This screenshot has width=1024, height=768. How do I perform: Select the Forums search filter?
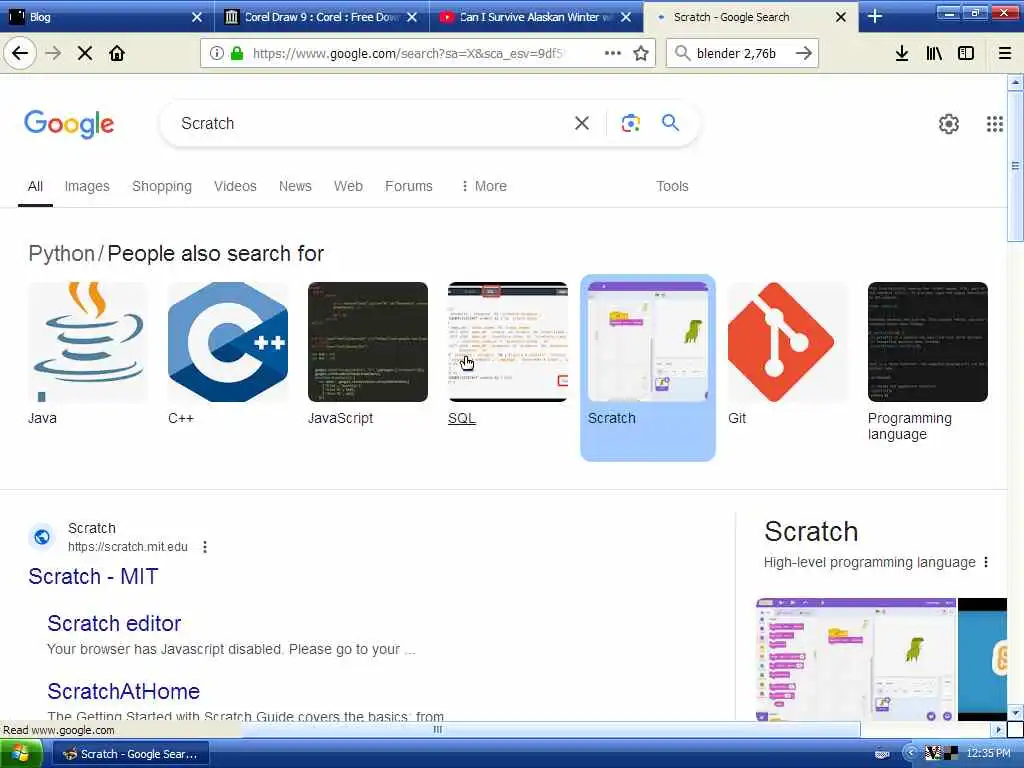click(409, 186)
